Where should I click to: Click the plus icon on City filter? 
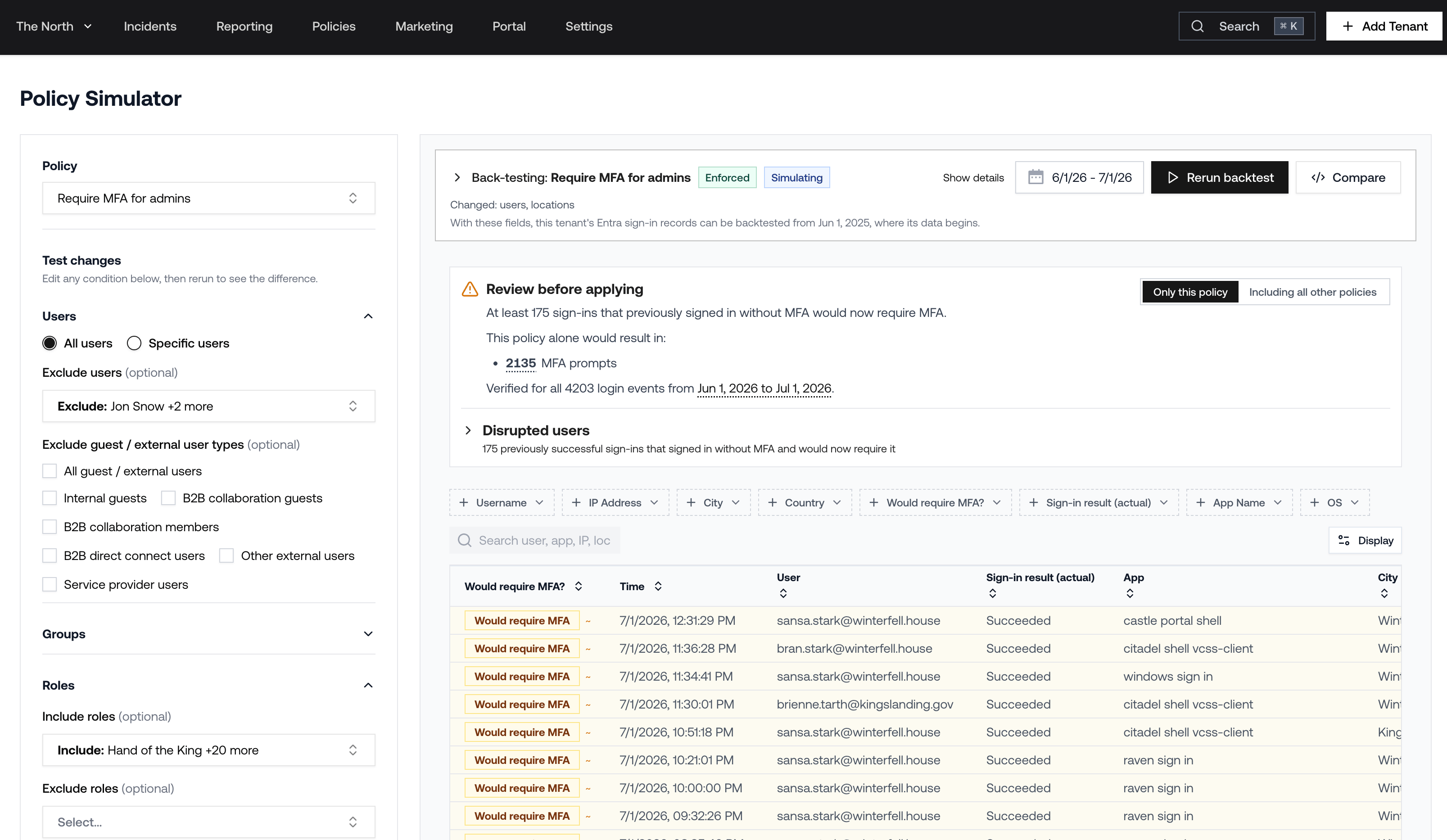point(691,502)
